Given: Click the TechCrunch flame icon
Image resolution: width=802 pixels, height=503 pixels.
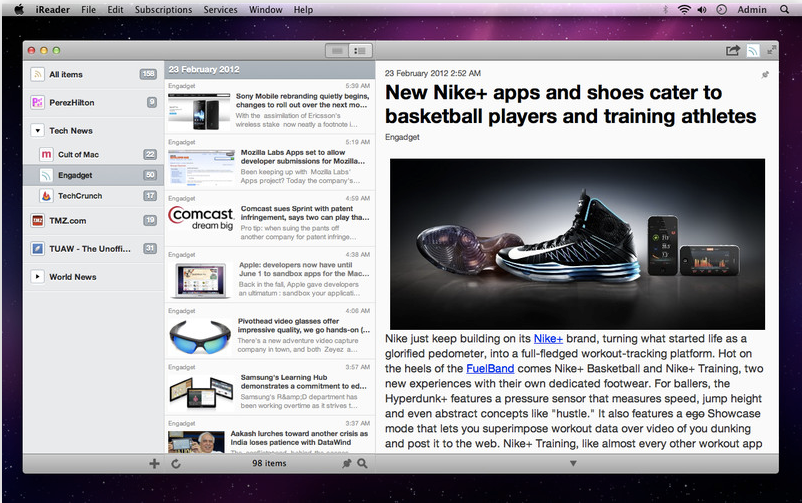Looking at the screenshot, I should tap(47, 196).
